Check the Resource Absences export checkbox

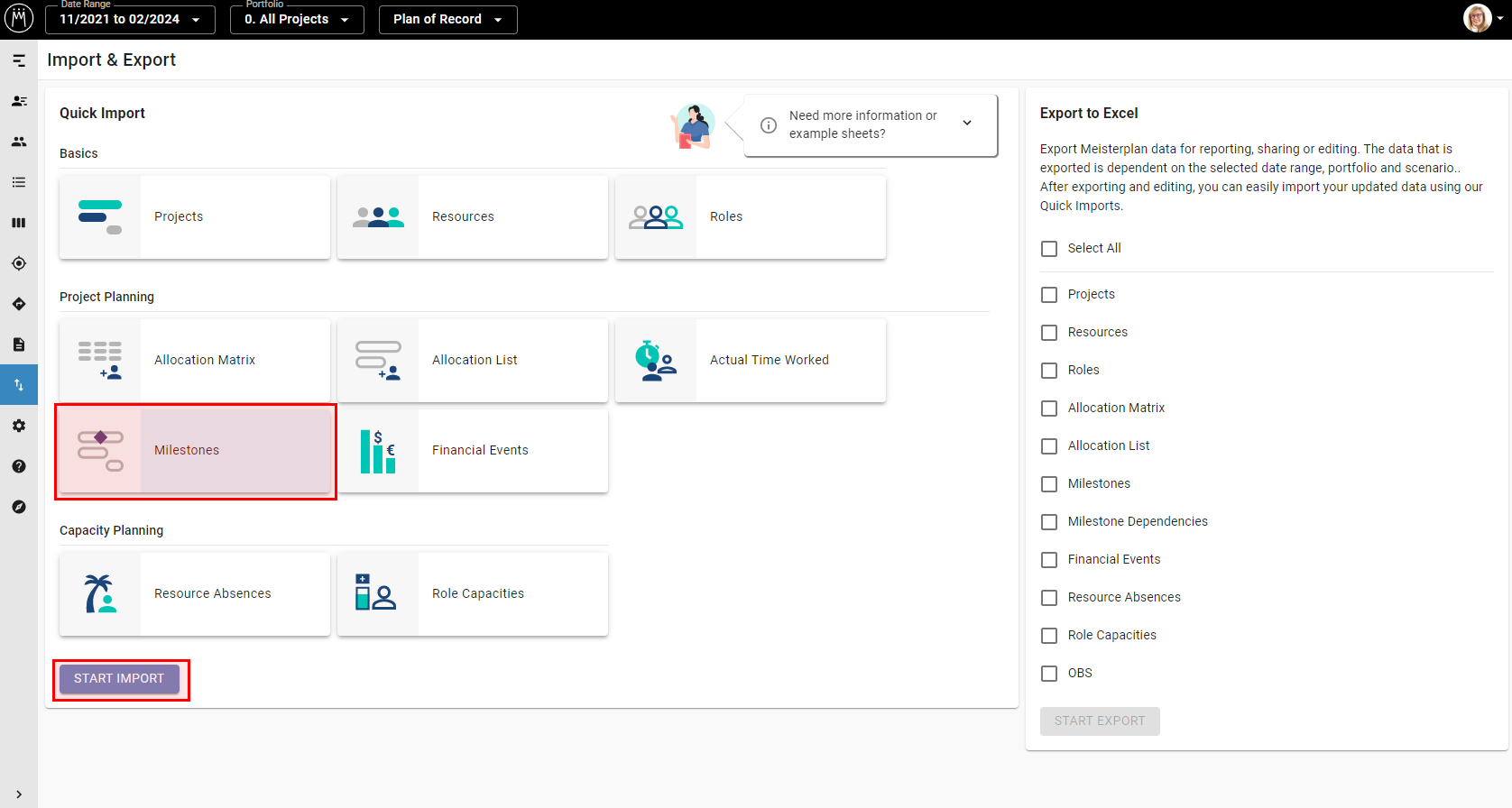click(x=1049, y=598)
